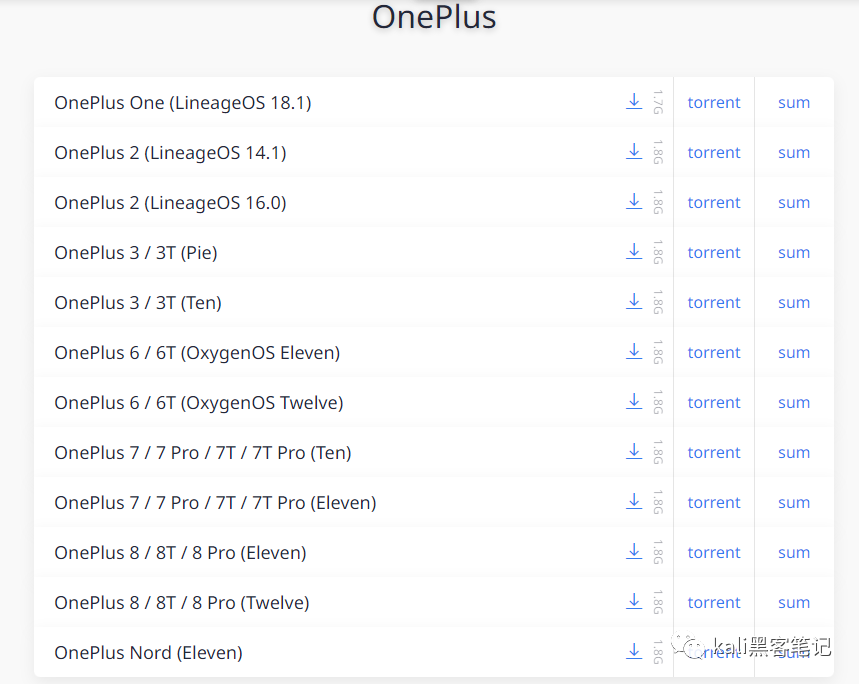Image resolution: width=859 pixels, height=684 pixels.
Task: View sum for OnePlus One (LineageOS 18.1)
Action: click(794, 103)
